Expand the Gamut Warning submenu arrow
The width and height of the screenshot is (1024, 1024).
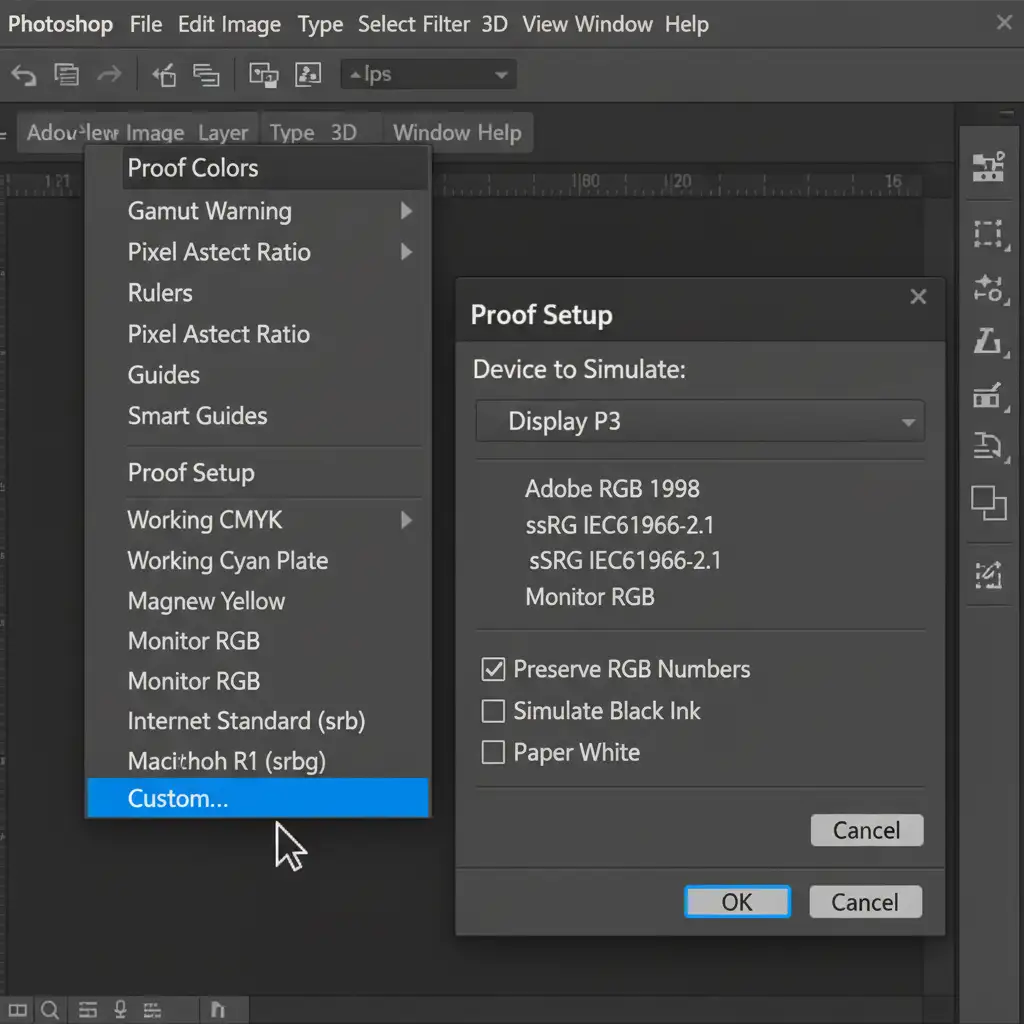406,211
